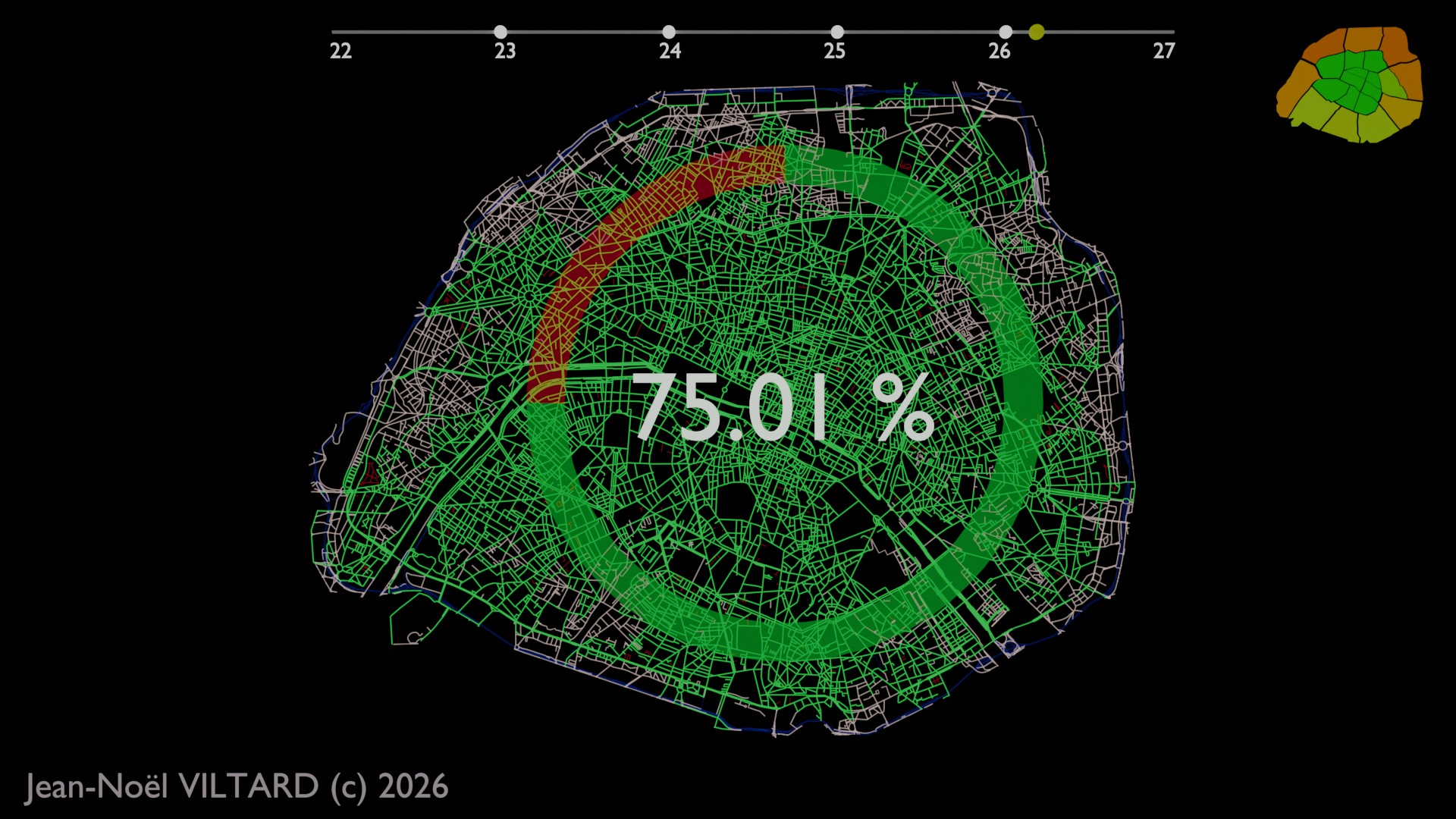The image size is (1456, 819).
Task: Click the year 25 timeline dot
Action: tap(837, 32)
